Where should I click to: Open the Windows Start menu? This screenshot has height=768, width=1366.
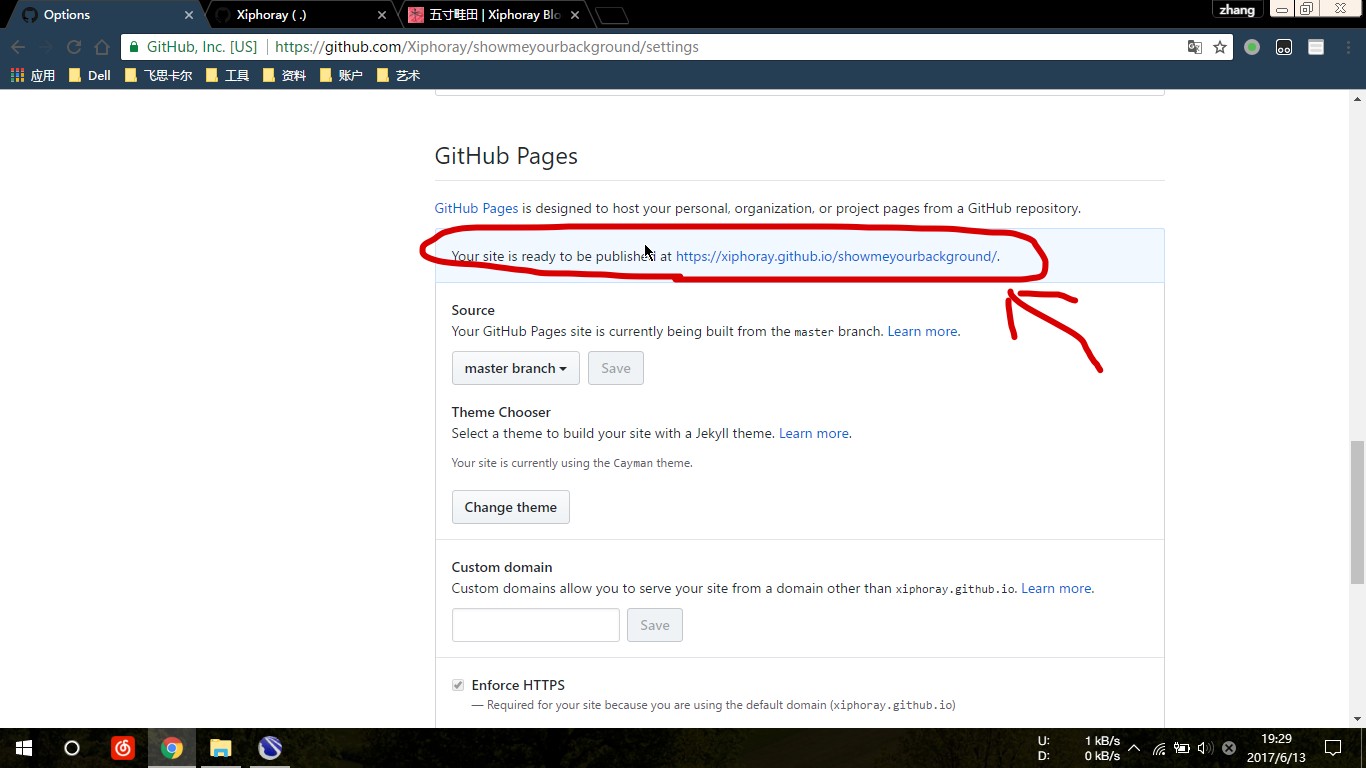(24, 748)
